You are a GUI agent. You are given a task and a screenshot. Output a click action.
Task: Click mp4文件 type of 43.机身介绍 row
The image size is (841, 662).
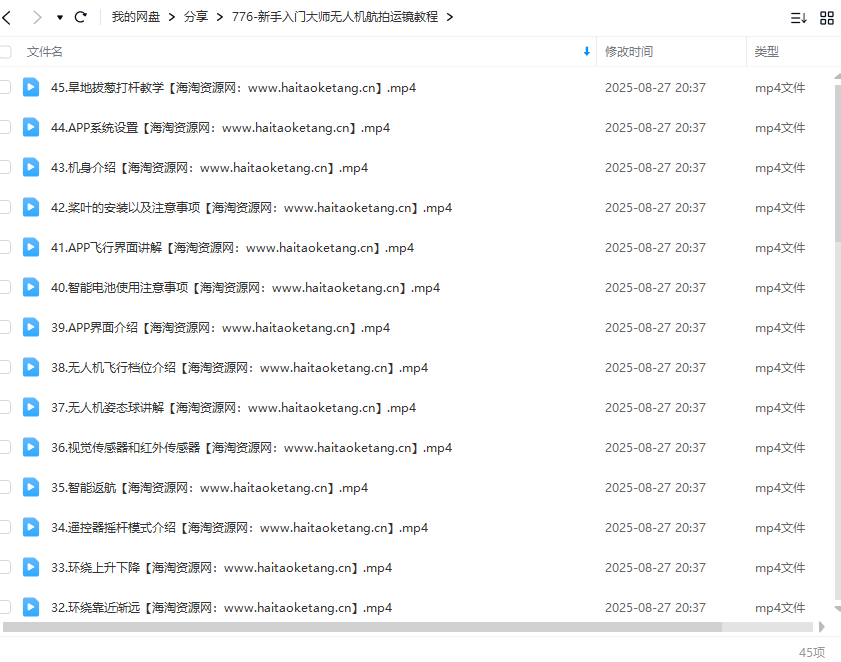point(780,167)
